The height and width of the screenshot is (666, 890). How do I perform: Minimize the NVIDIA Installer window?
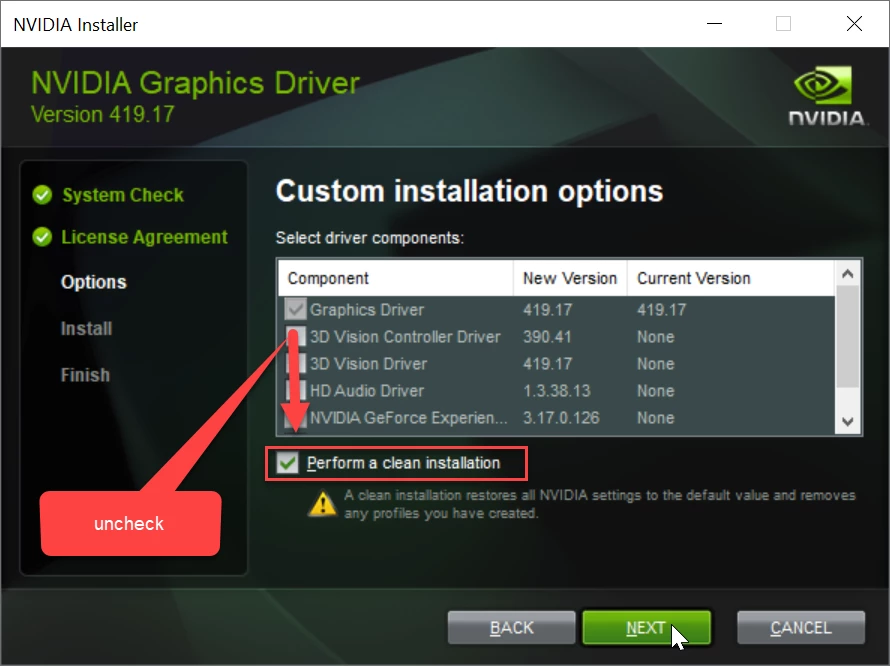(x=714, y=24)
